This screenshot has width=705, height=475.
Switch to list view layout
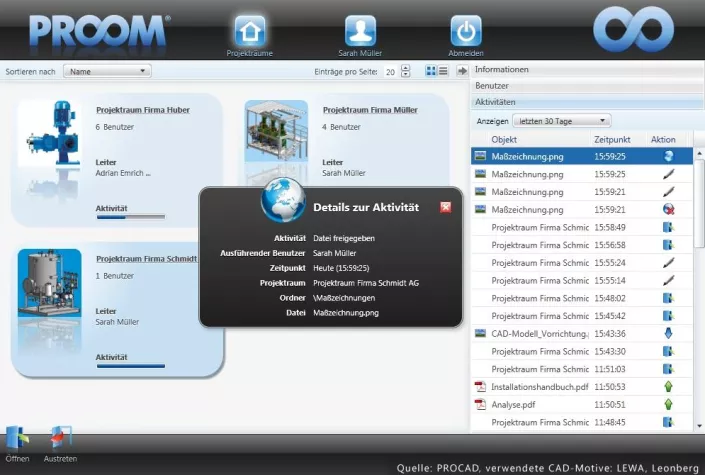(x=442, y=71)
